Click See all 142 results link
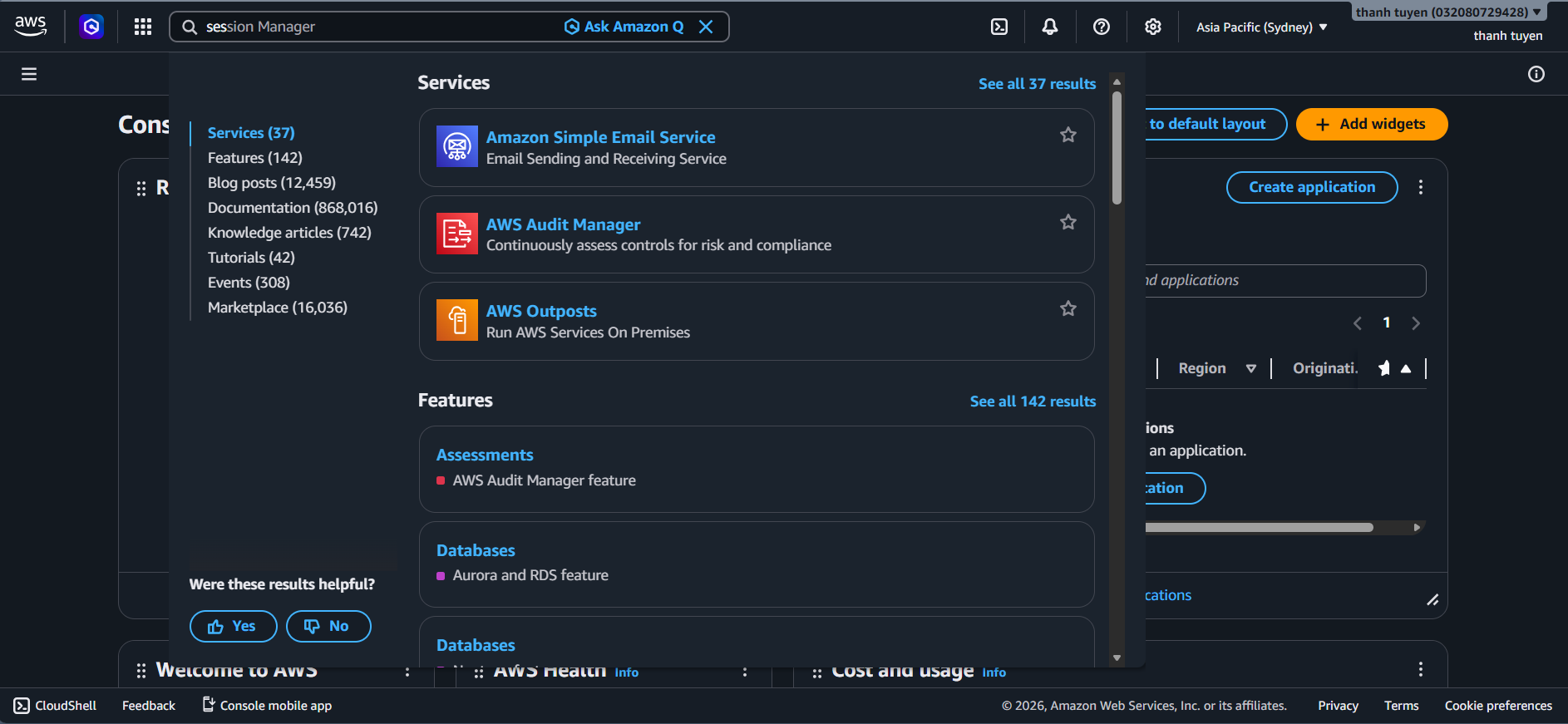 click(x=1033, y=401)
